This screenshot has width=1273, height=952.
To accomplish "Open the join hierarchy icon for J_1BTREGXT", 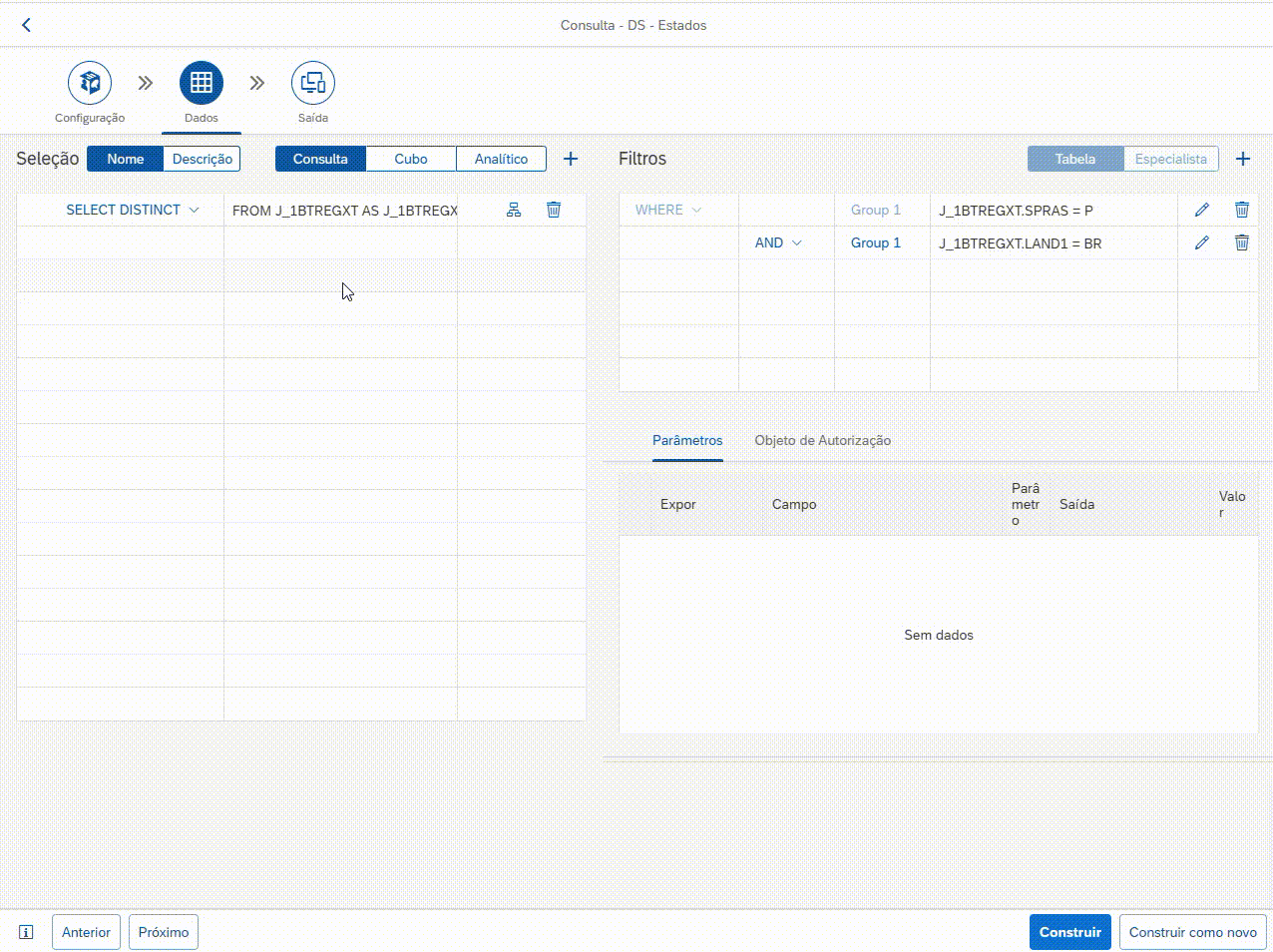I will 514,210.
